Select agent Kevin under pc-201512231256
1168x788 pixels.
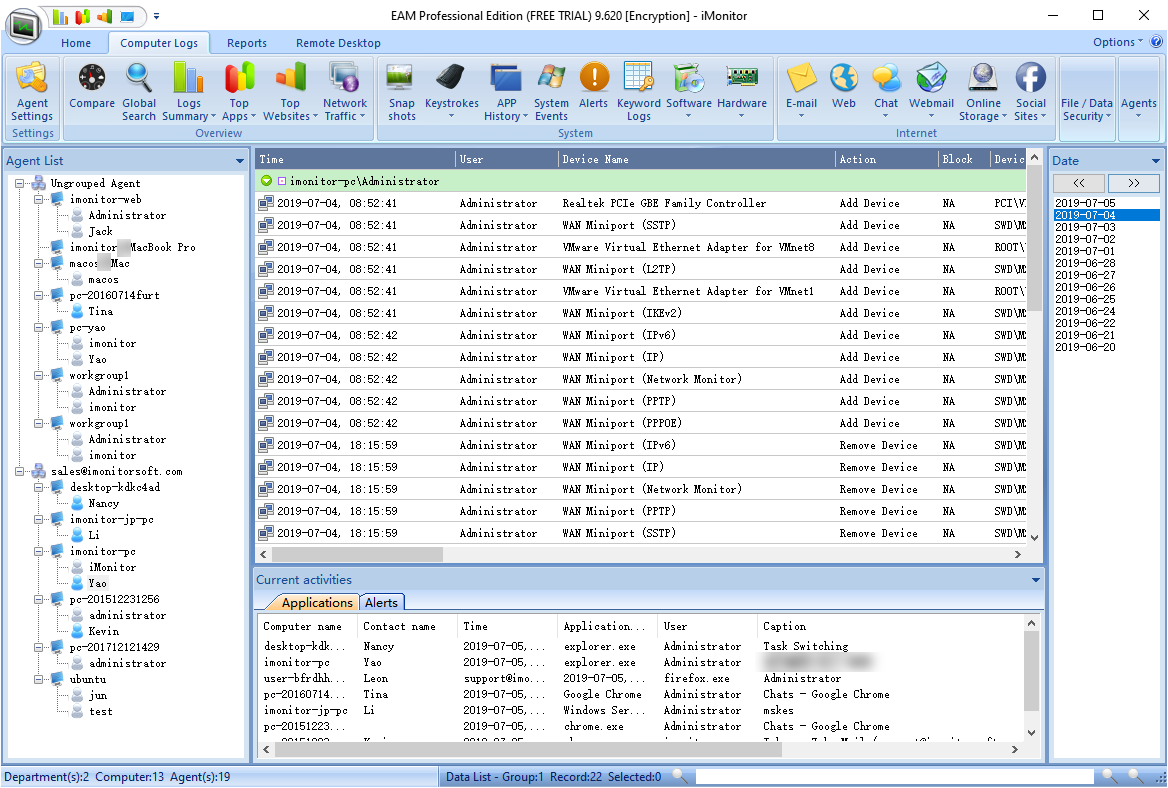click(104, 631)
